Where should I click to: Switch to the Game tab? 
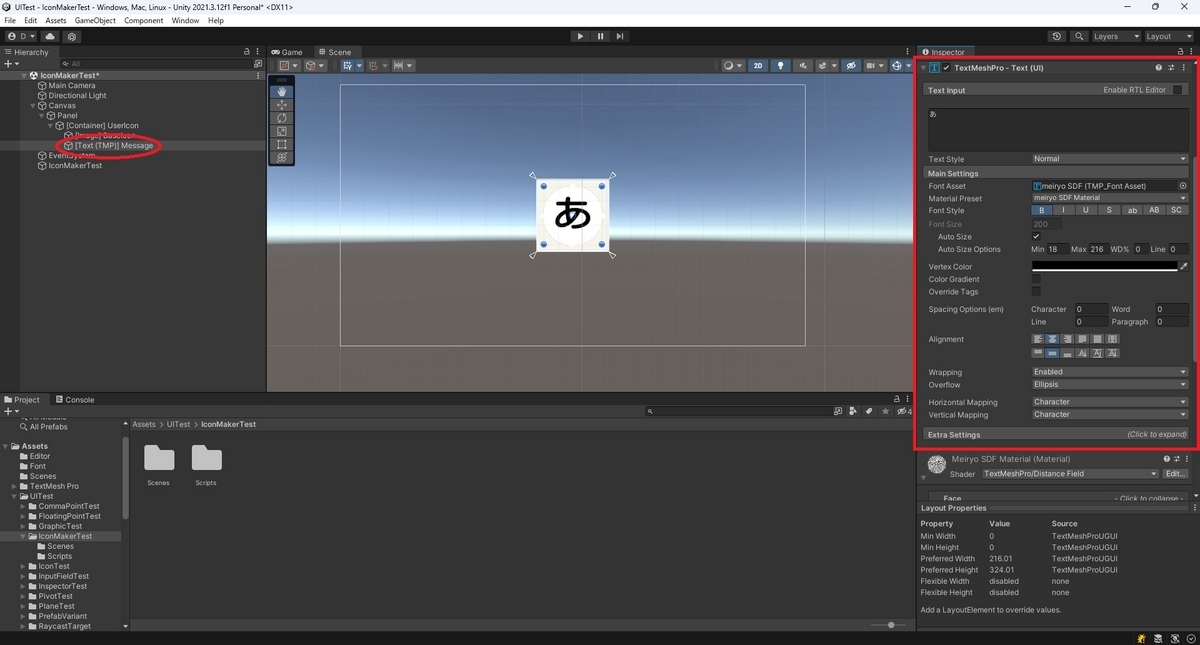[287, 52]
